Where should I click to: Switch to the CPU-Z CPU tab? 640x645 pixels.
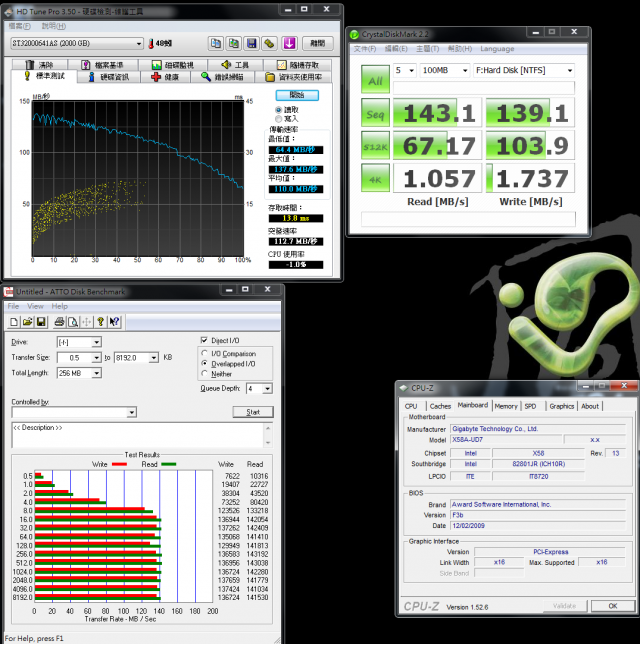point(411,406)
